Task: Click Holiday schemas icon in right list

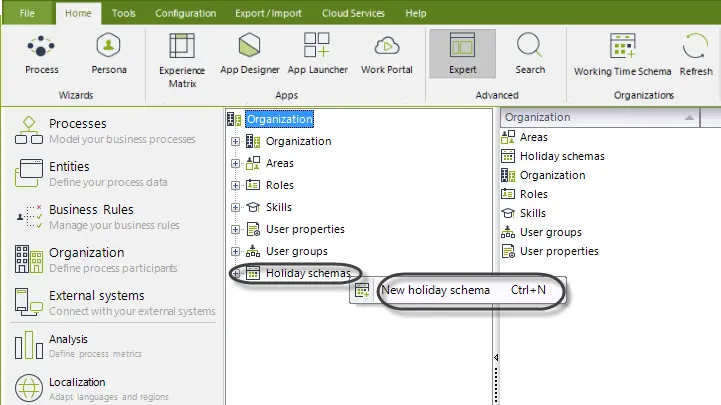Action: pos(508,156)
